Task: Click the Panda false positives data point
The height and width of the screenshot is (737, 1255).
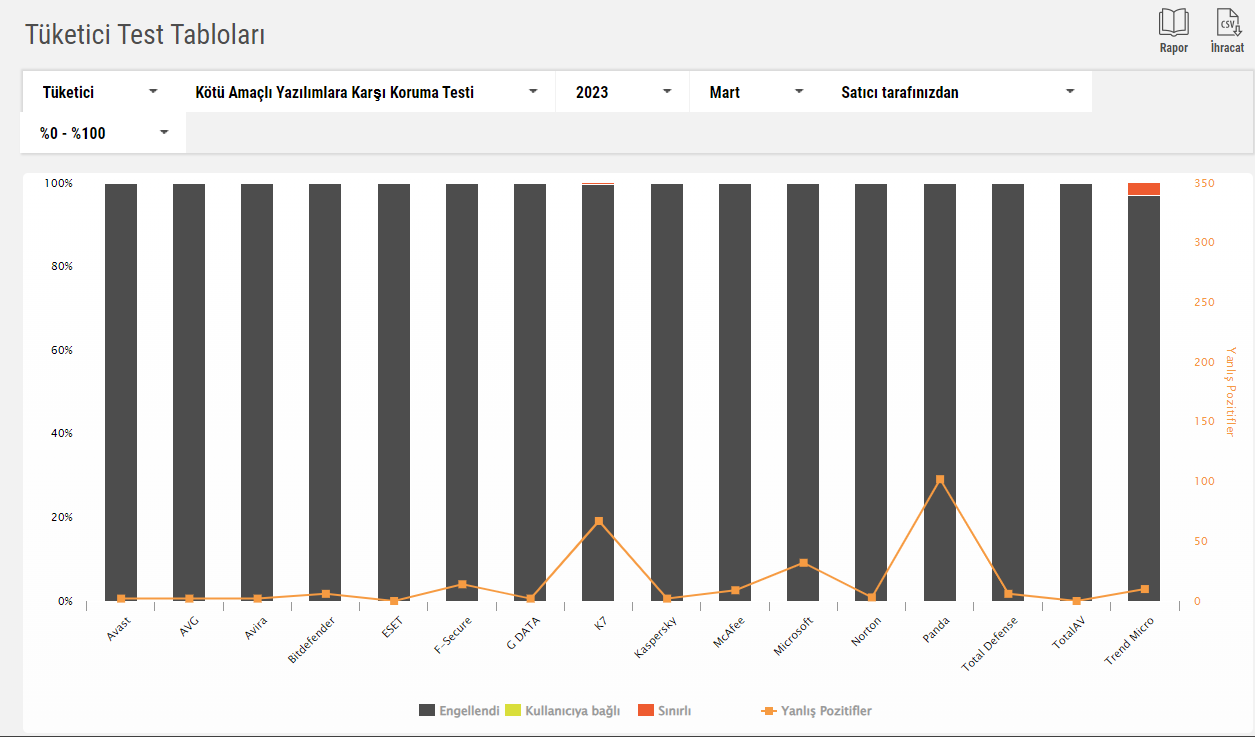Action: click(940, 480)
